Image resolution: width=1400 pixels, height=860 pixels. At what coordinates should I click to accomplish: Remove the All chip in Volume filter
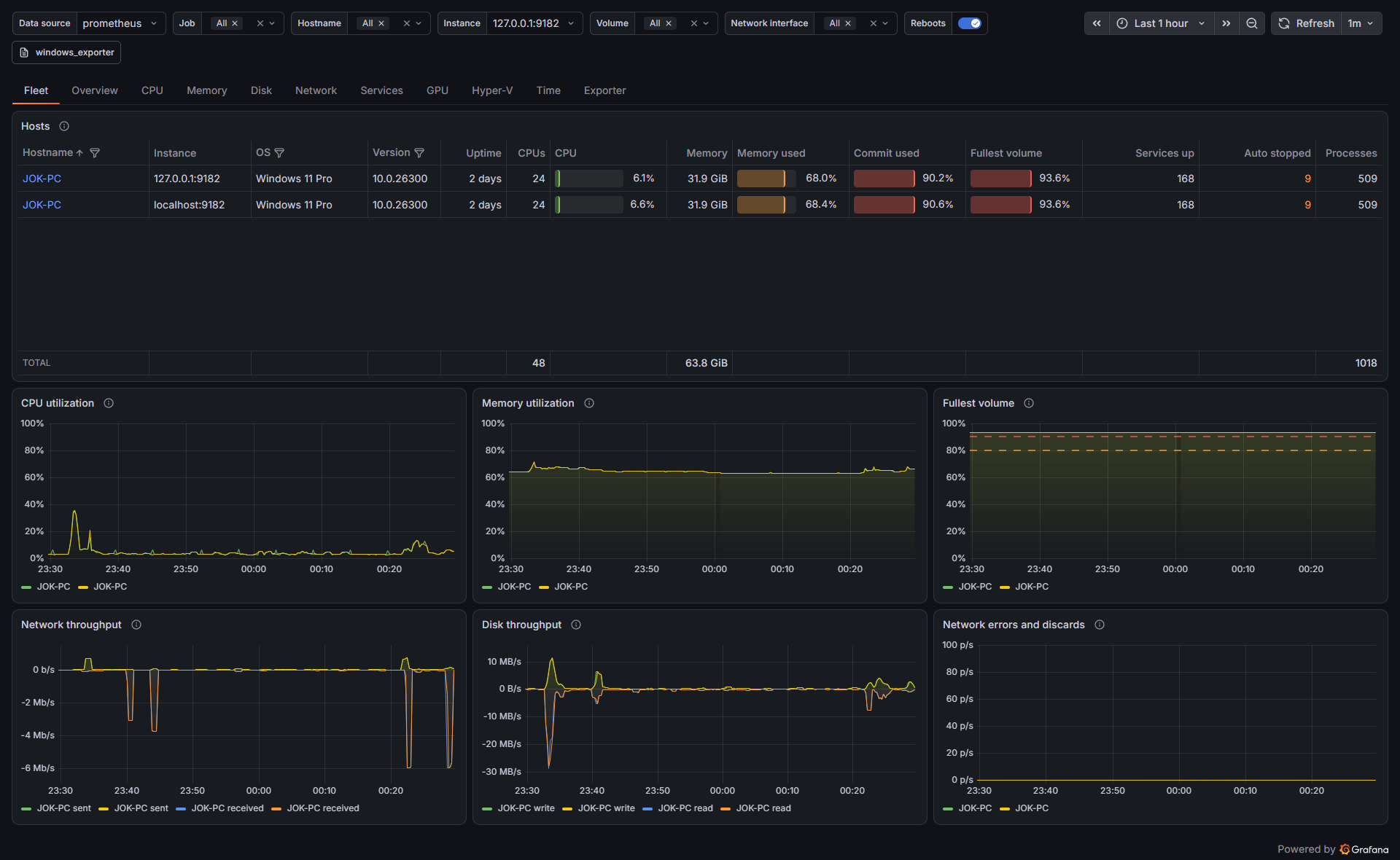(x=668, y=23)
